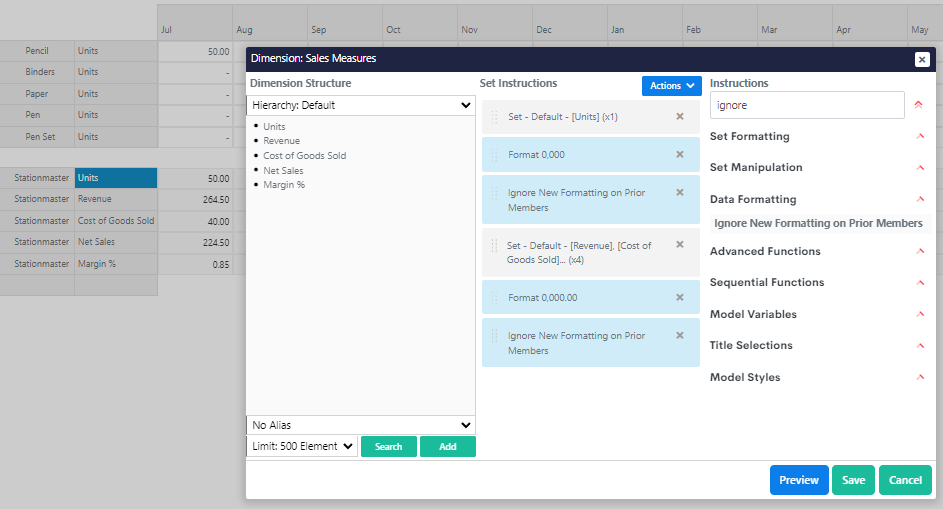Image resolution: width=943 pixels, height=509 pixels.
Task: Close the Sales Measures dimension dialog
Action: click(921, 59)
